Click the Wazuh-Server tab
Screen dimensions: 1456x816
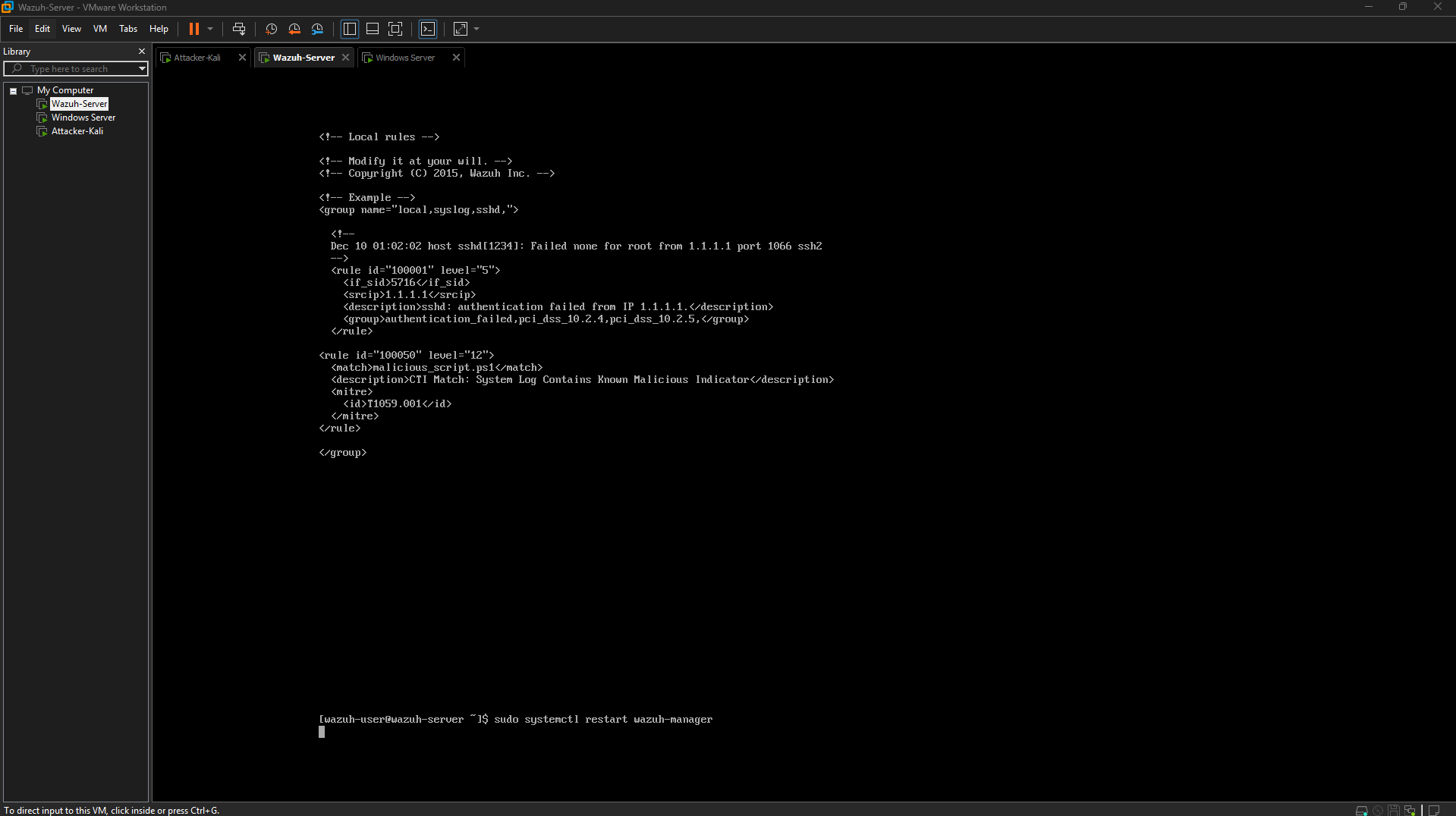point(303,58)
